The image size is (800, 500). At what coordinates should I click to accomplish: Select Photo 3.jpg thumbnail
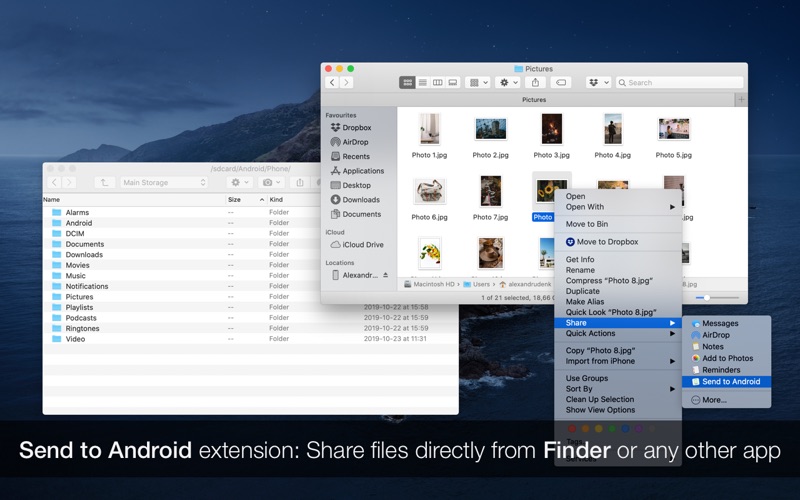click(x=552, y=130)
